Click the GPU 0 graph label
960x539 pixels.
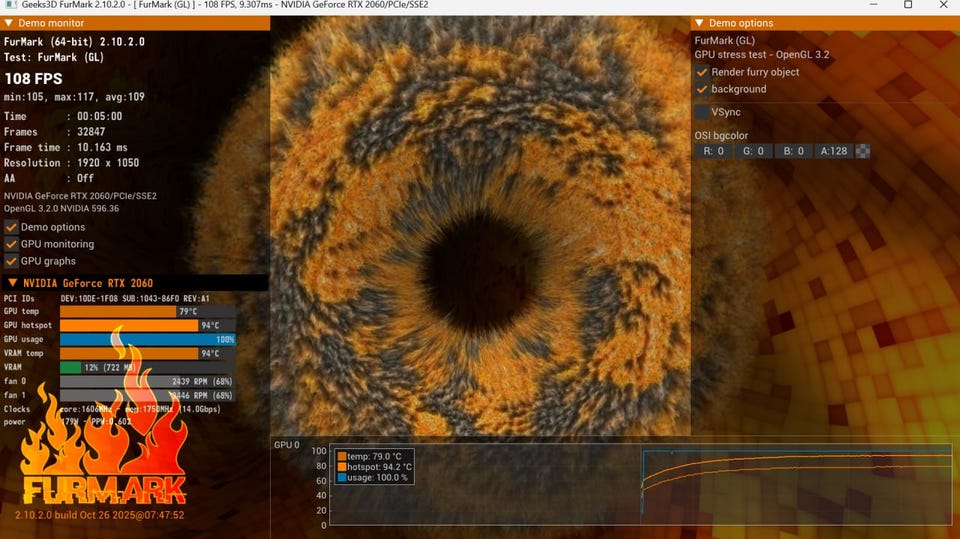coord(287,445)
